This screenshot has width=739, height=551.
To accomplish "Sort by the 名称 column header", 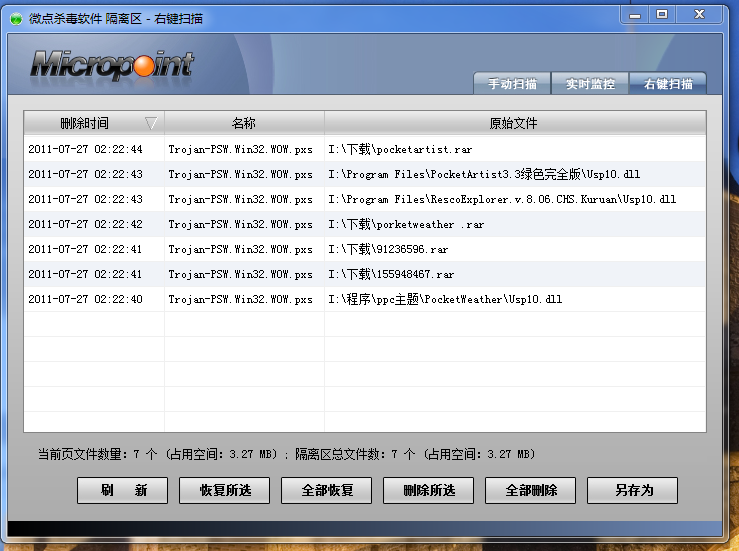I will [x=244, y=123].
